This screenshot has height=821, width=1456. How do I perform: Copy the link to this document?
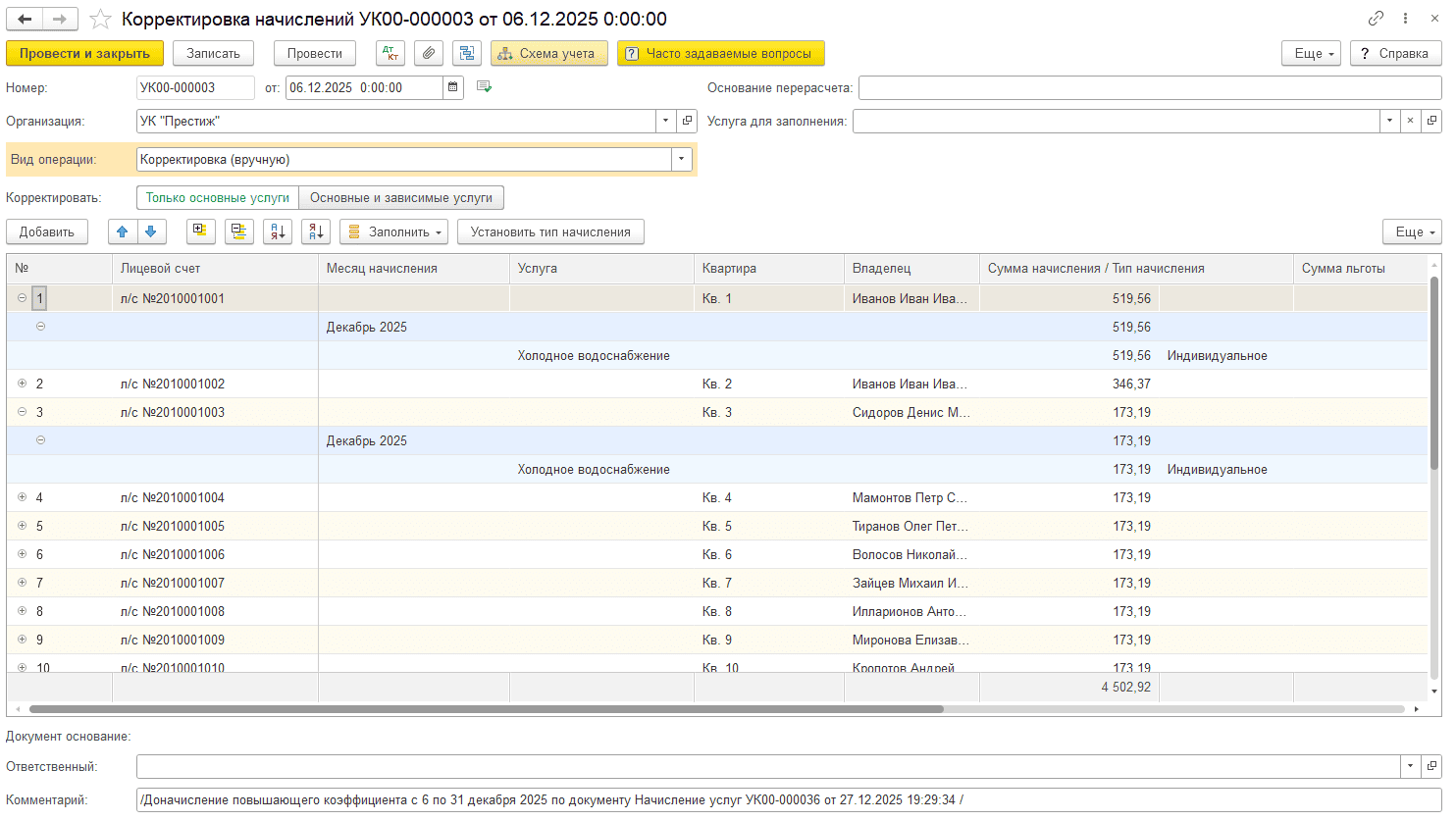[1376, 19]
